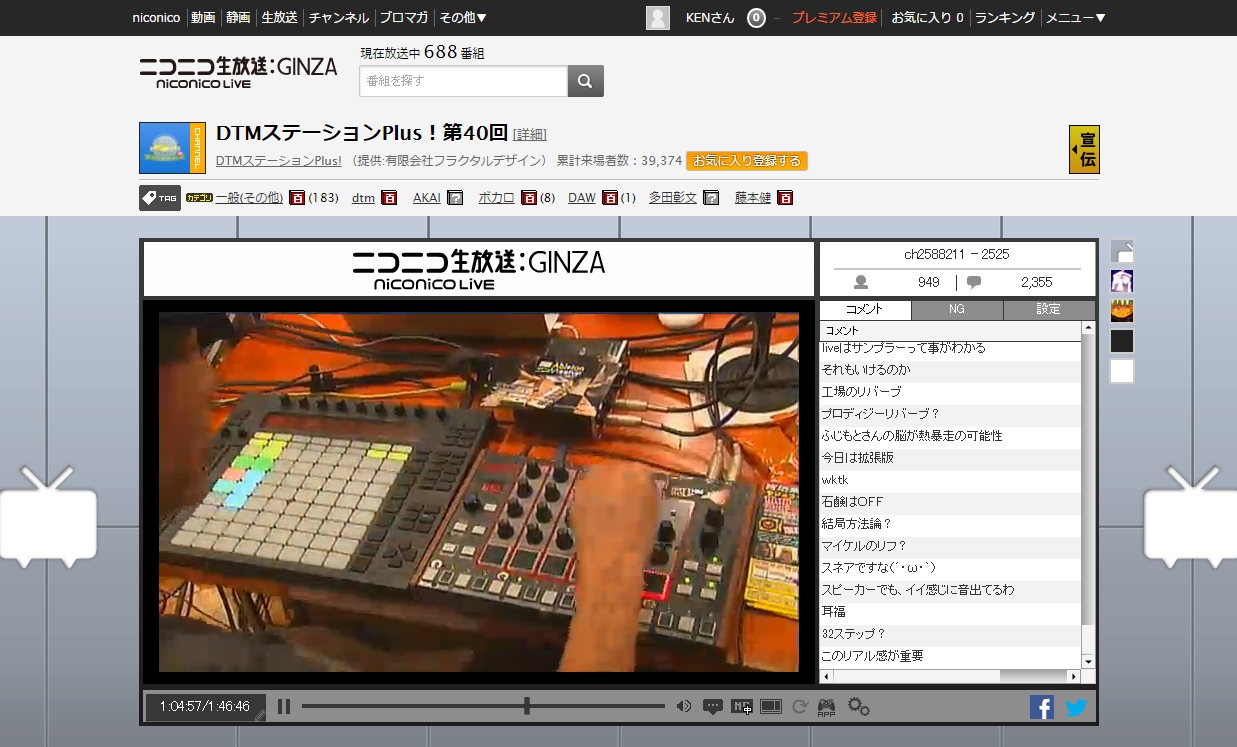
Task: Expand the その他▼ dropdown
Action: pos(463,17)
